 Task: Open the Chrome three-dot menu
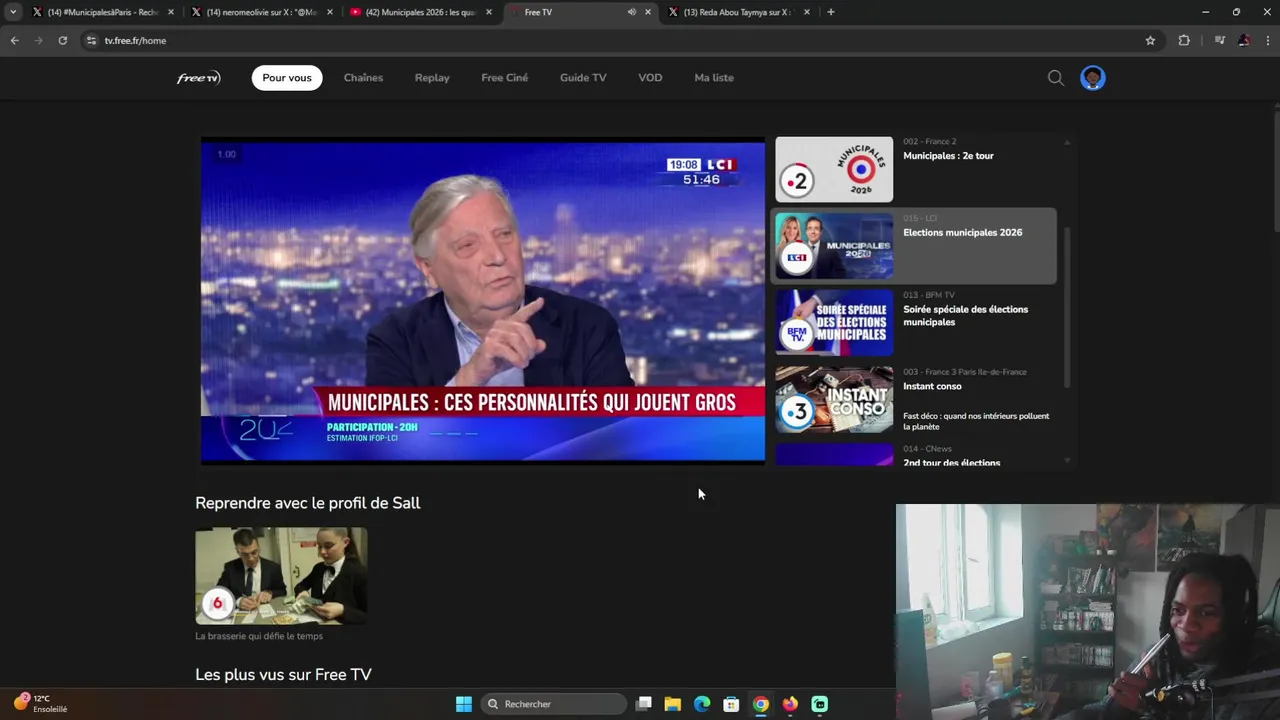click(x=1267, y=40)
